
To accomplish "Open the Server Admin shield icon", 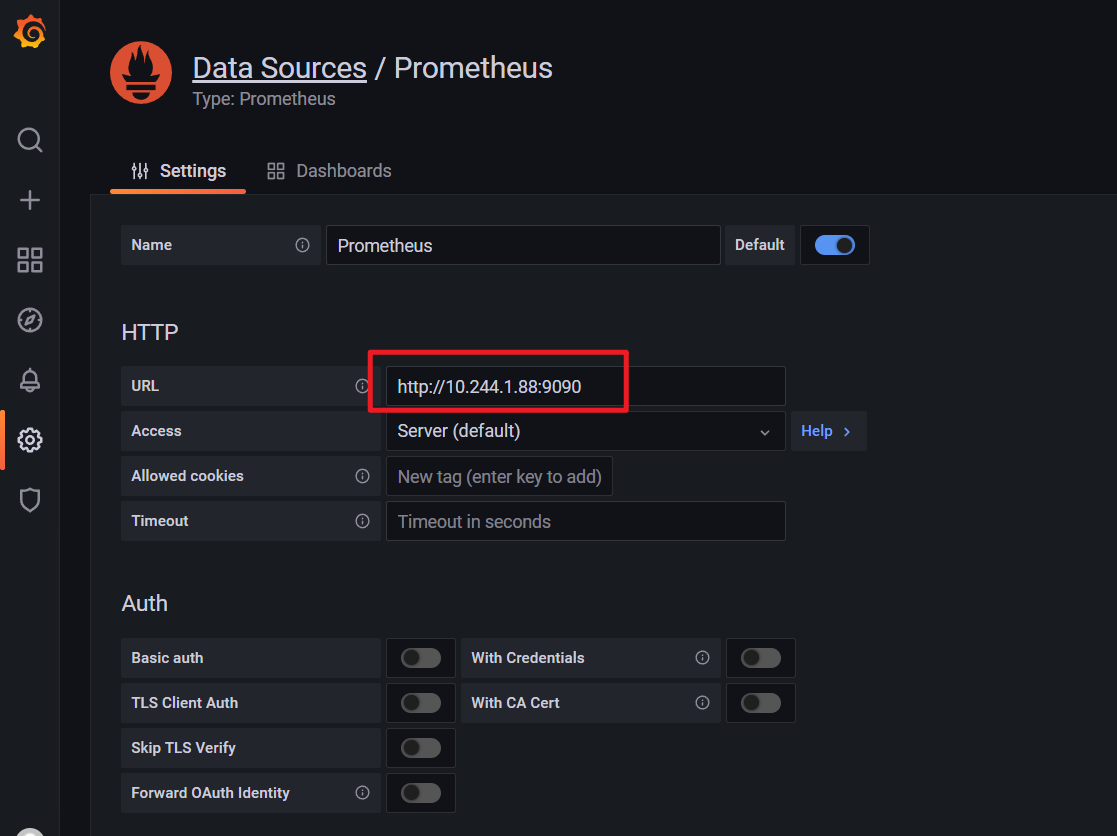I will click(x=30, y=500).
